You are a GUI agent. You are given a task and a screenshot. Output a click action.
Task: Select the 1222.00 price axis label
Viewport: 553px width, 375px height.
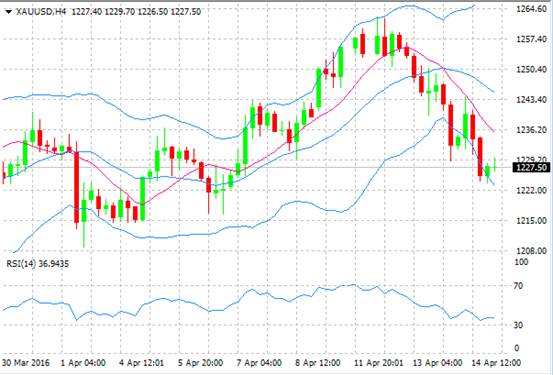tap(531, 190)
